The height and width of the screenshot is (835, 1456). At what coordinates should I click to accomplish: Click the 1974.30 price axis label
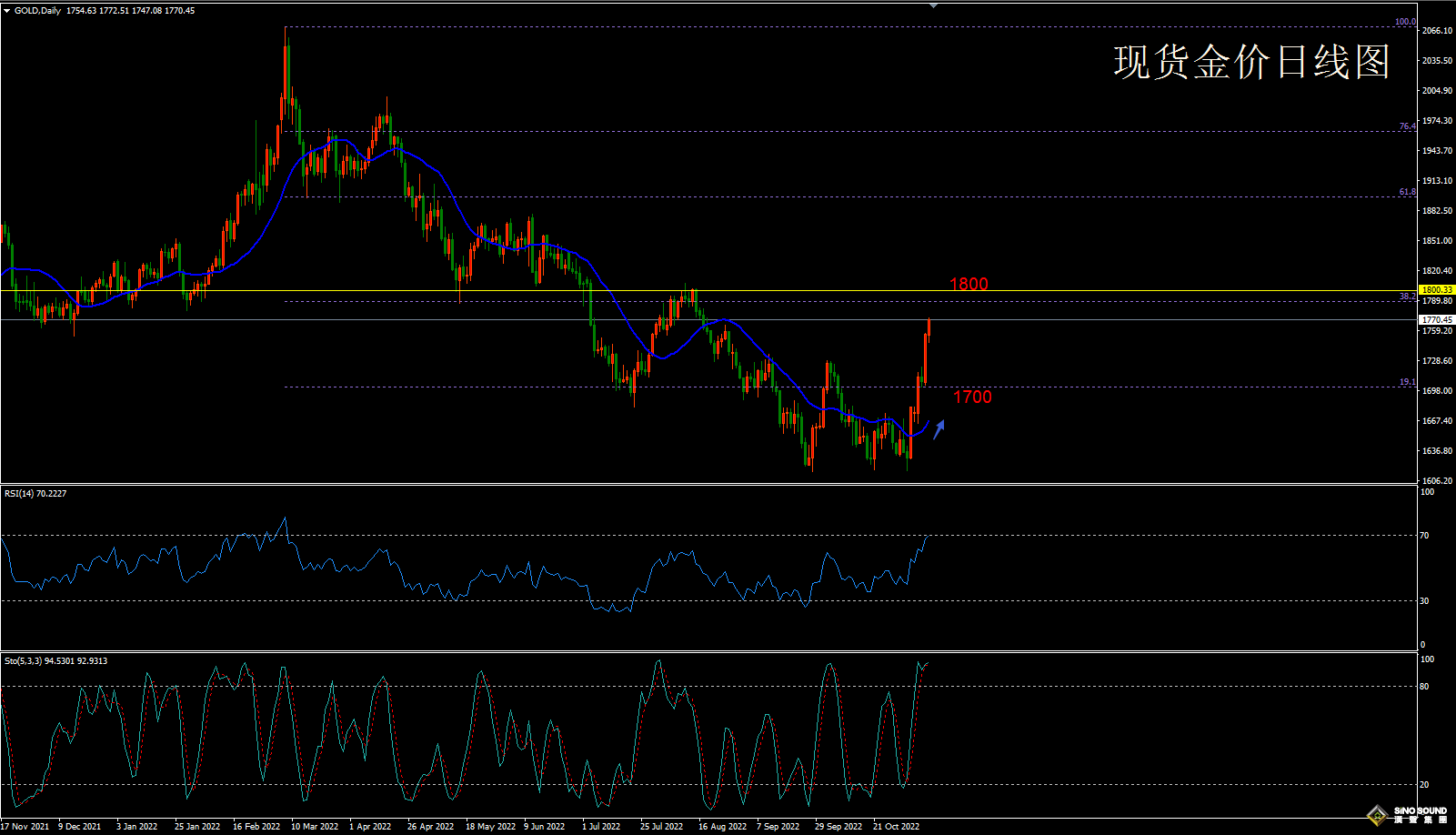point(1438,121)
